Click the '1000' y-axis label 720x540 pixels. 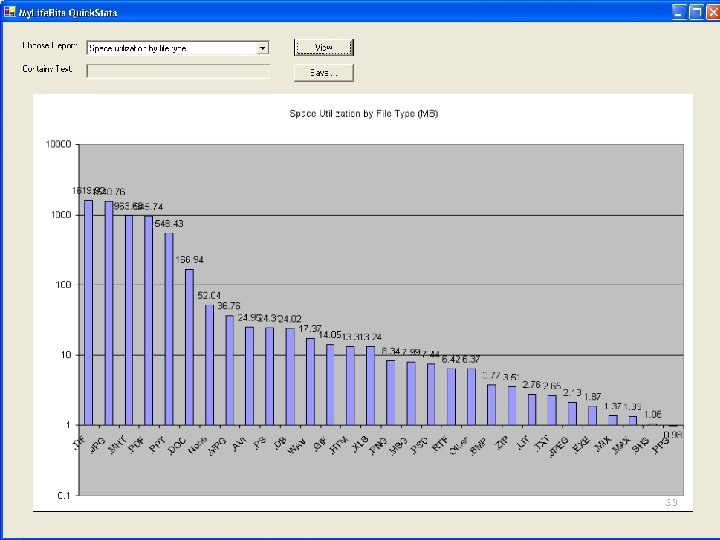click(x=63, y=215)
